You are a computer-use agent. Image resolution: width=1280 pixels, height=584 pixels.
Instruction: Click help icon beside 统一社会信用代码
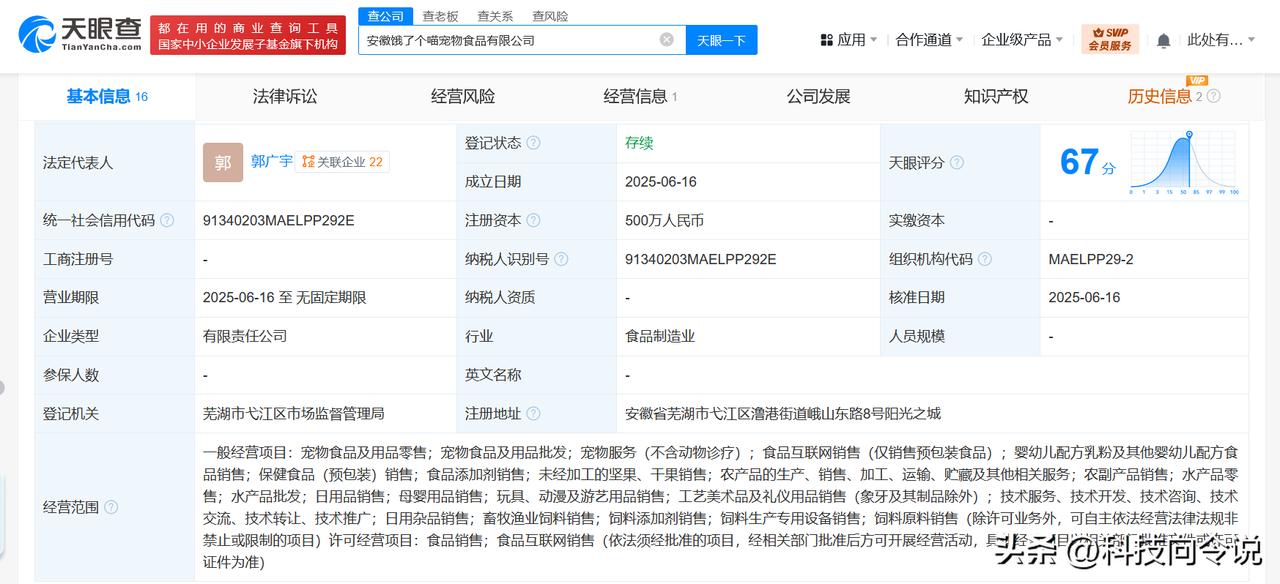167,220
